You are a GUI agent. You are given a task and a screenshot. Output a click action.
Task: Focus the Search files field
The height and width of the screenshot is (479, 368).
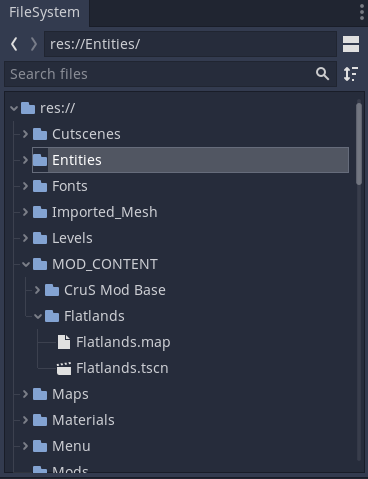(x=170, y=74)
